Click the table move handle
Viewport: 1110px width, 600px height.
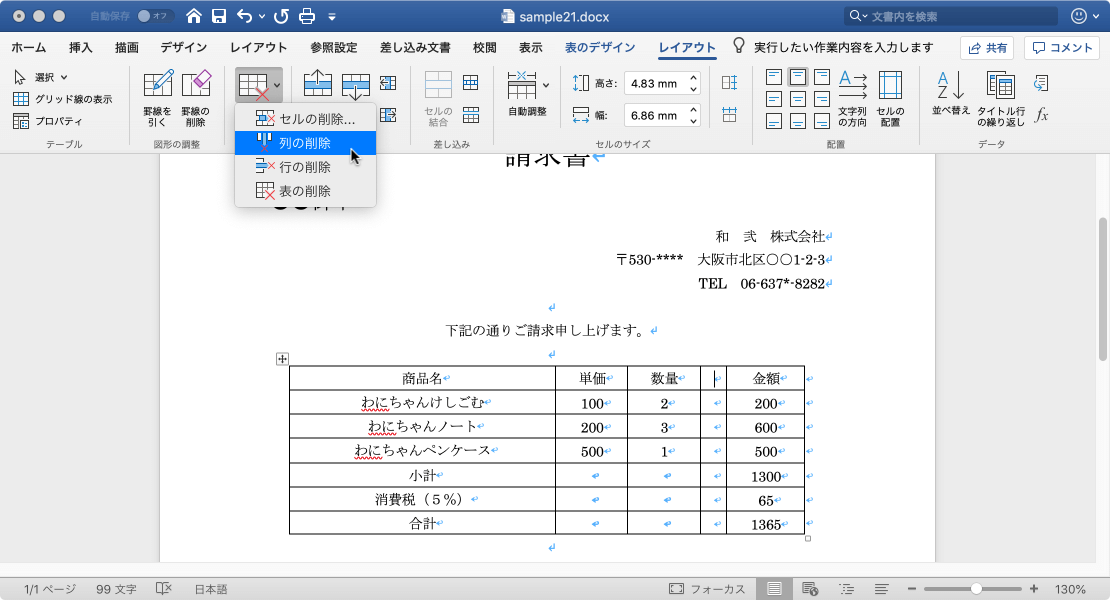tap(282, 359)
